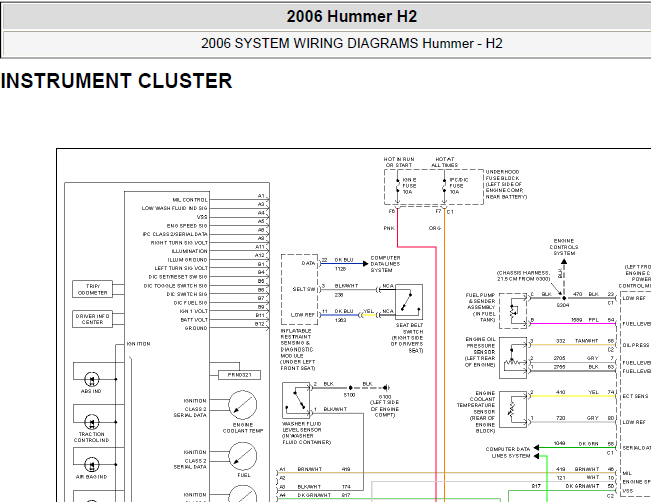The image size is (651, 502).
Task: Click the GROUND label in cluster pin list
Action: pyautogui.click(x=196, y=328)
